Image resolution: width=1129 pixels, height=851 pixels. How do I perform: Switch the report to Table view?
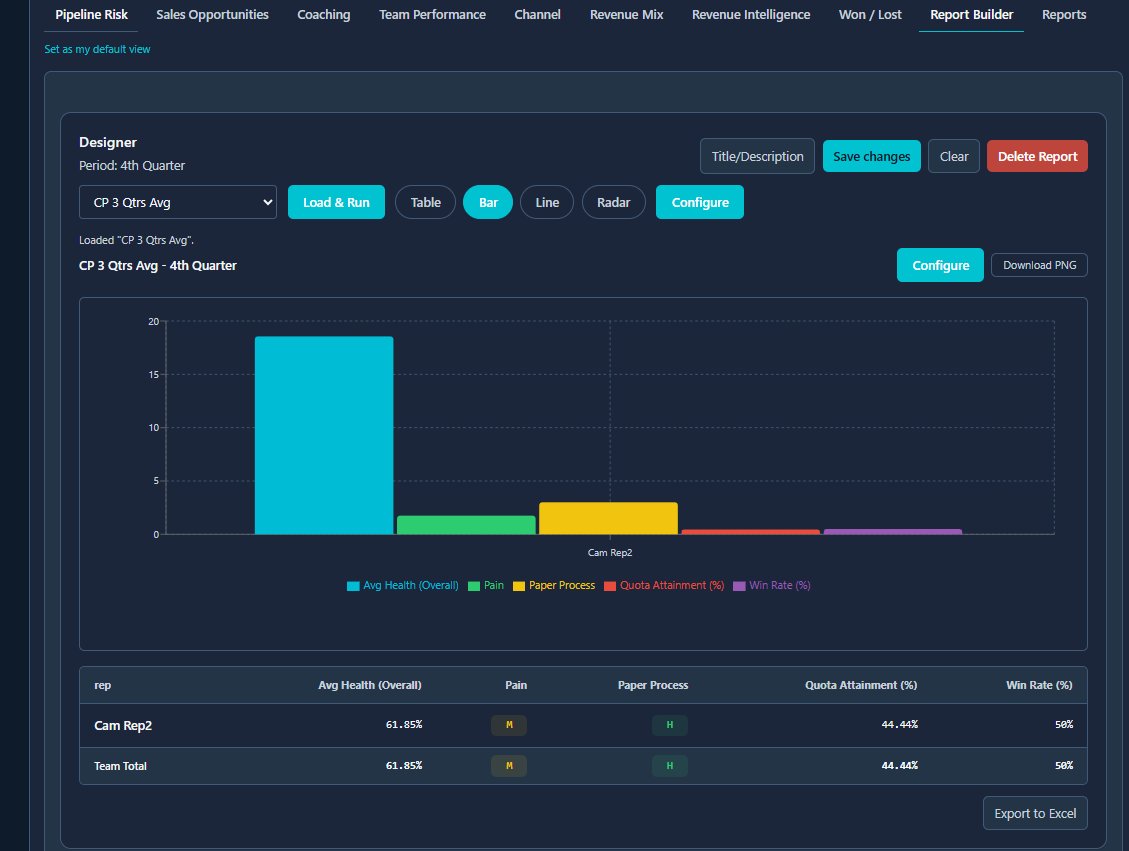(x=425, y=202)
